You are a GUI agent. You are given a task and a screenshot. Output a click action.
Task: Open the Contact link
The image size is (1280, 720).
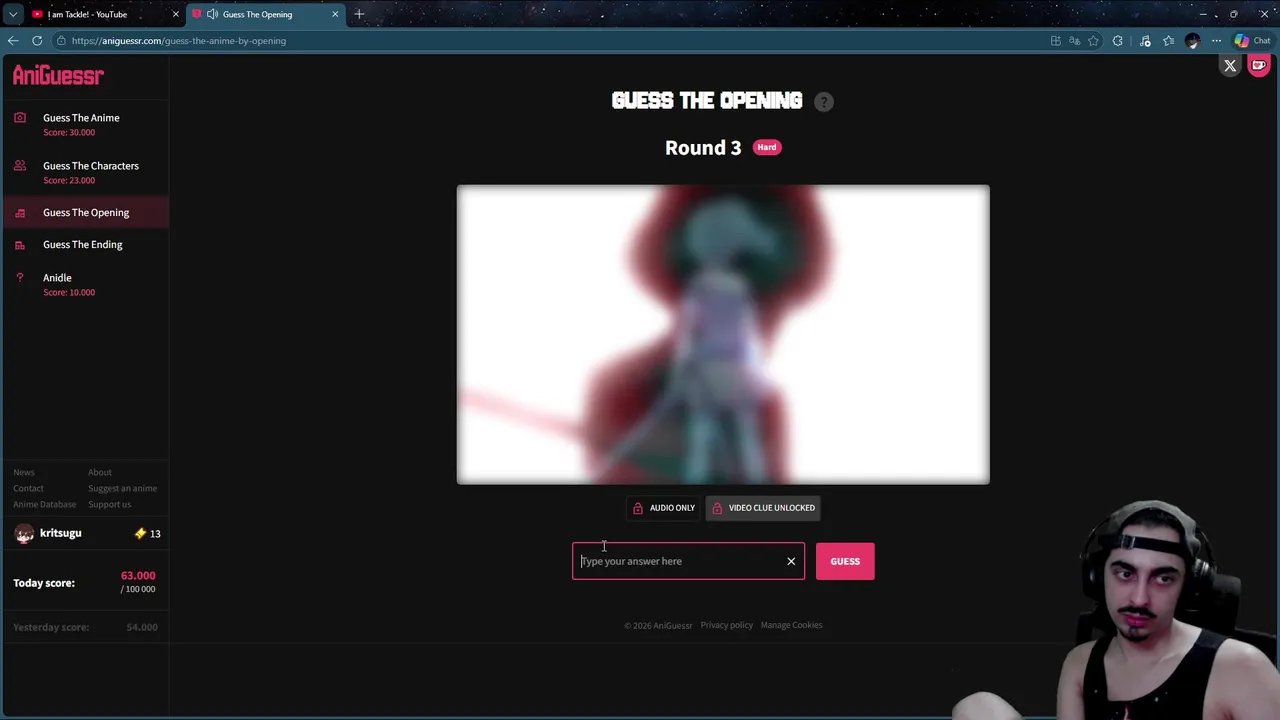(x=28, y=489)
